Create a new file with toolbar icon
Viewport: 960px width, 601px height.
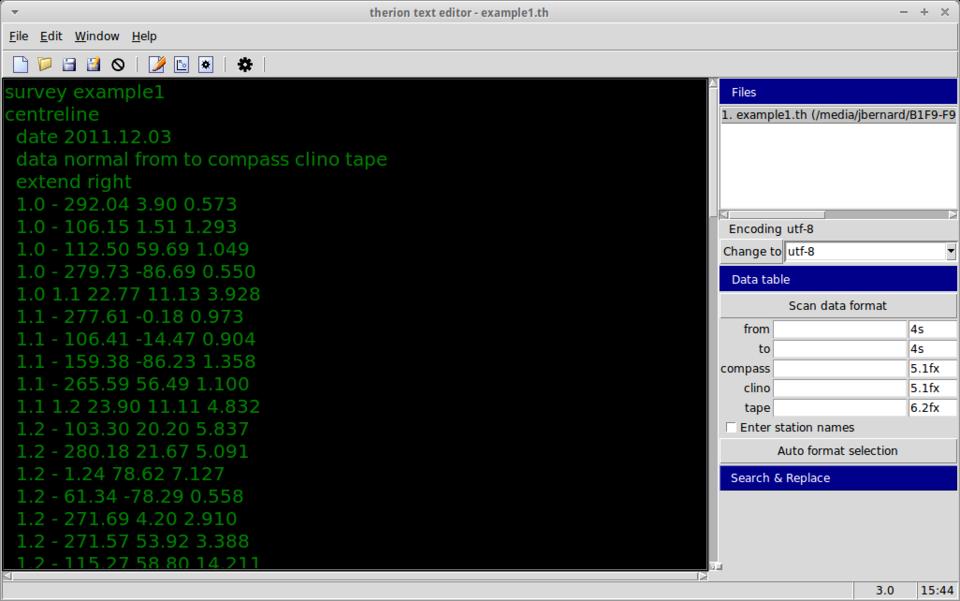(20, 64)
